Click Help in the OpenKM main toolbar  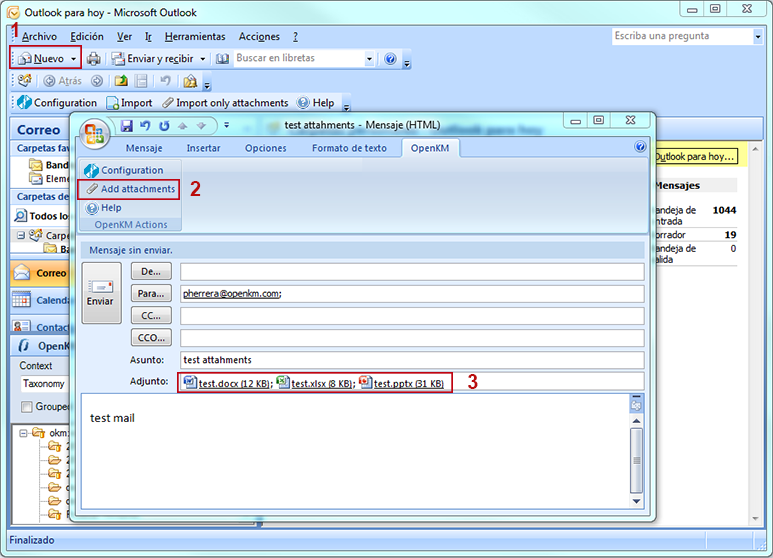(316, 103)
